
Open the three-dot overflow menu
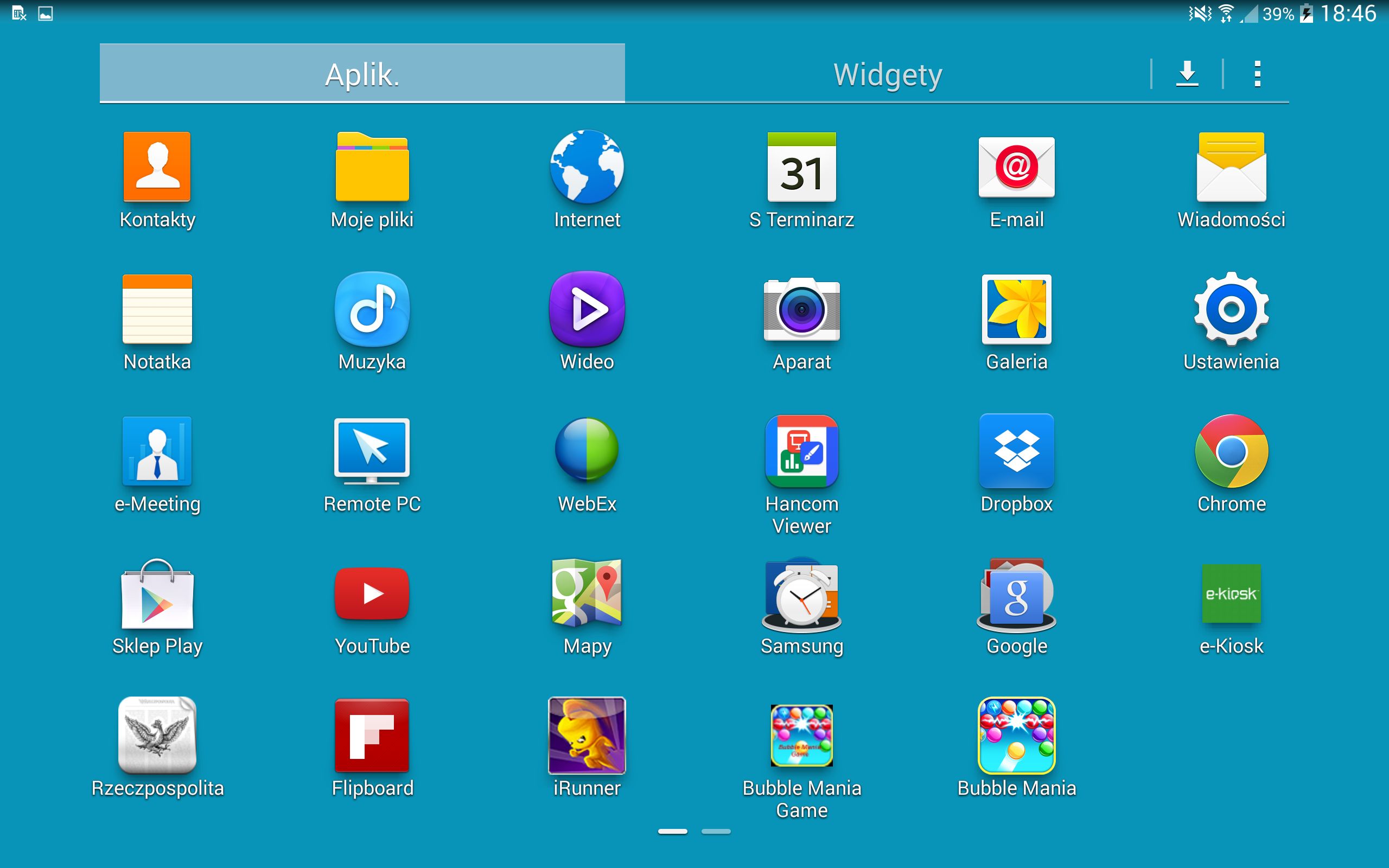tap(1257, 73)
